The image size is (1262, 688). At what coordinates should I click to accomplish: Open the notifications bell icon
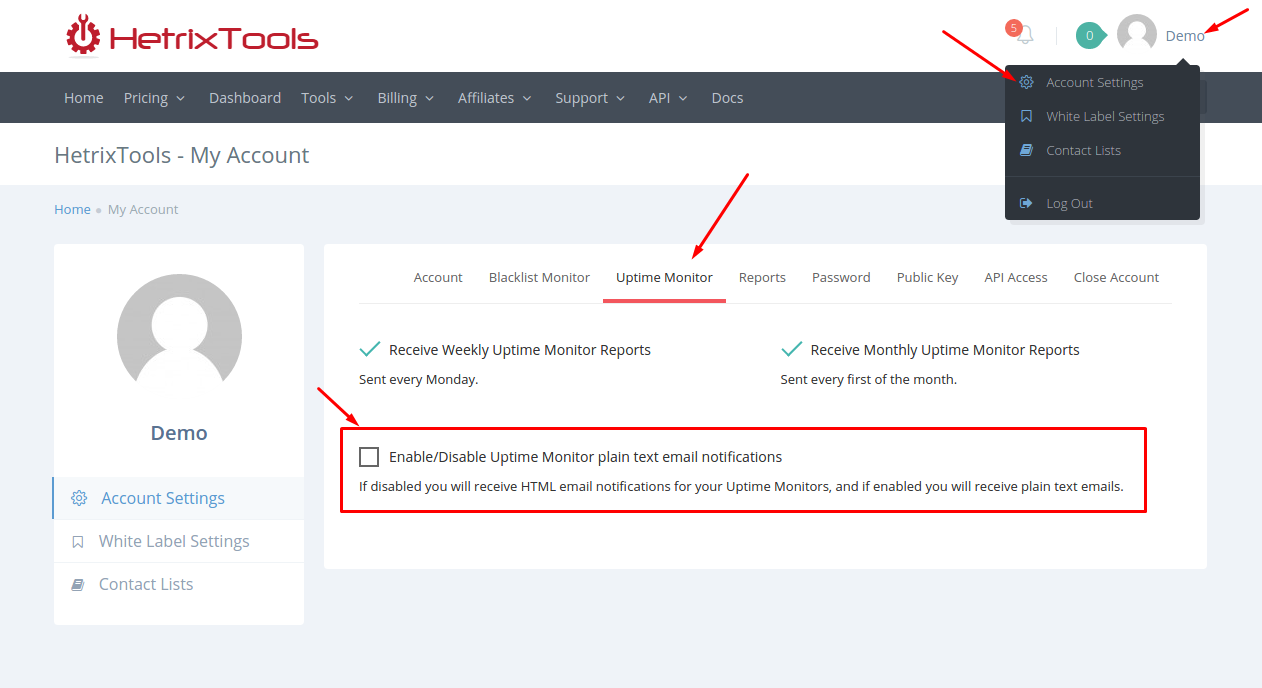coord(1024,36)
